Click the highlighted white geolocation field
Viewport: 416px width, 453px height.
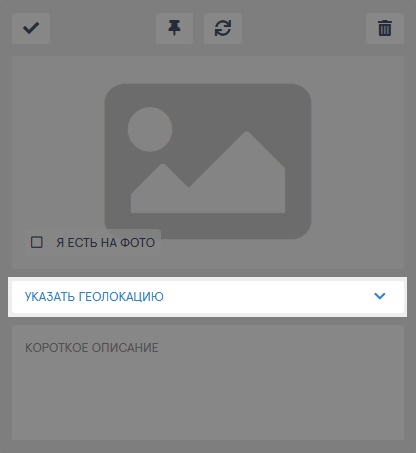click(x=208, y=296)
